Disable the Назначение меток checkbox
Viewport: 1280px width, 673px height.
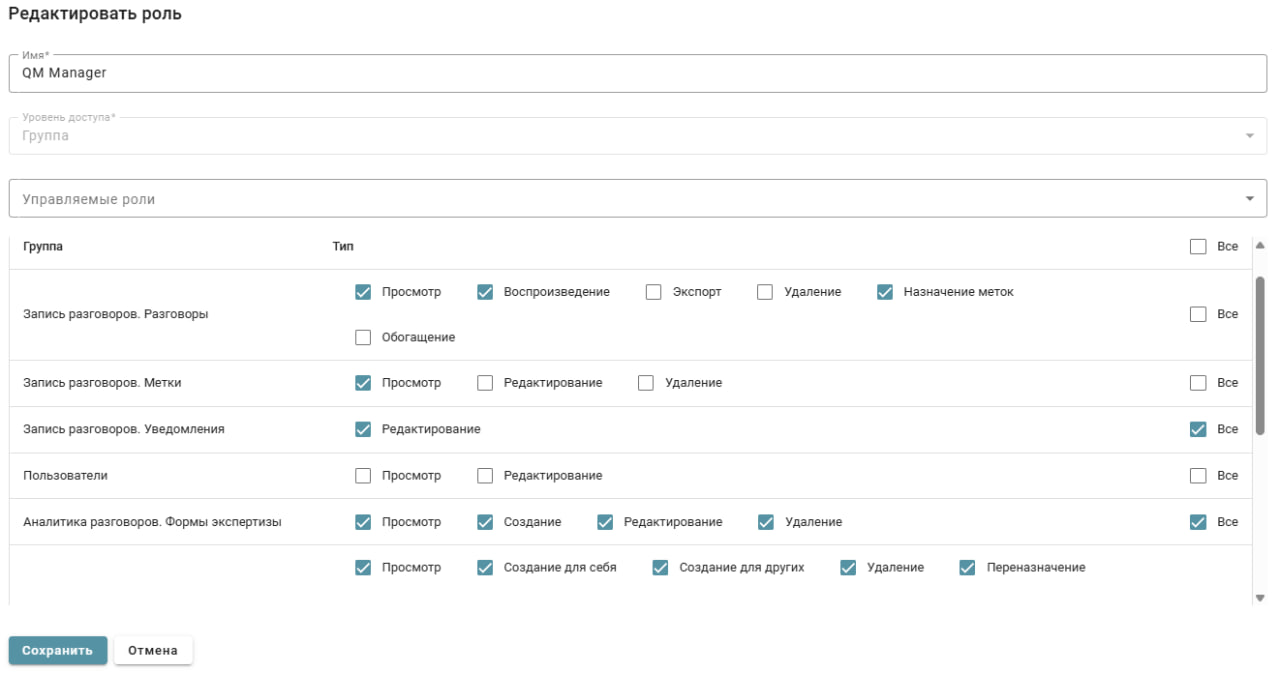coord(885,292)
